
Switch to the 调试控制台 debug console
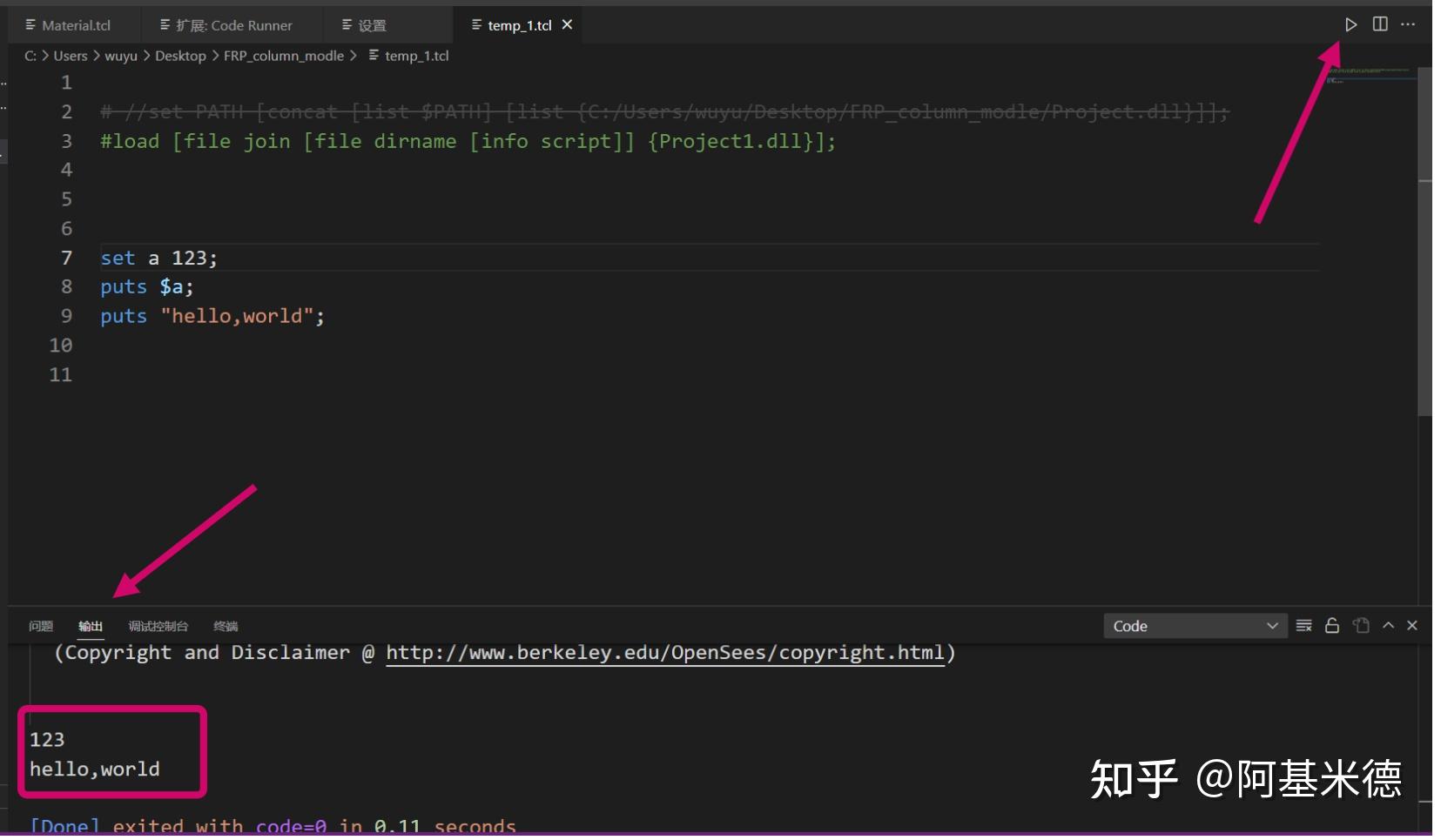pyautogui.click(x=158, y=626)
